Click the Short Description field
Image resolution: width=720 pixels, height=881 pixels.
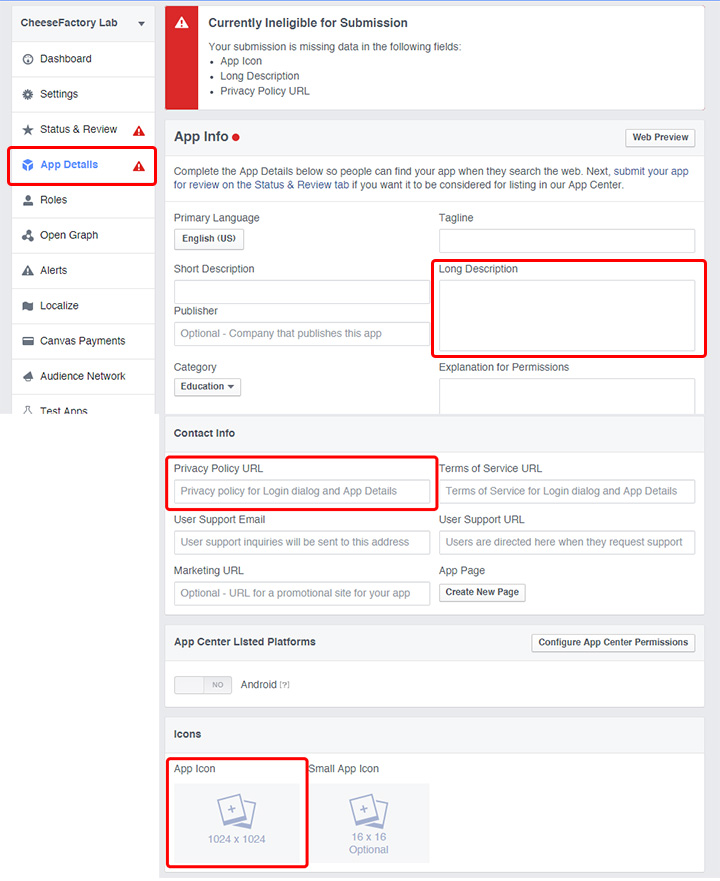pyautogui.click(x=302, y=292)
